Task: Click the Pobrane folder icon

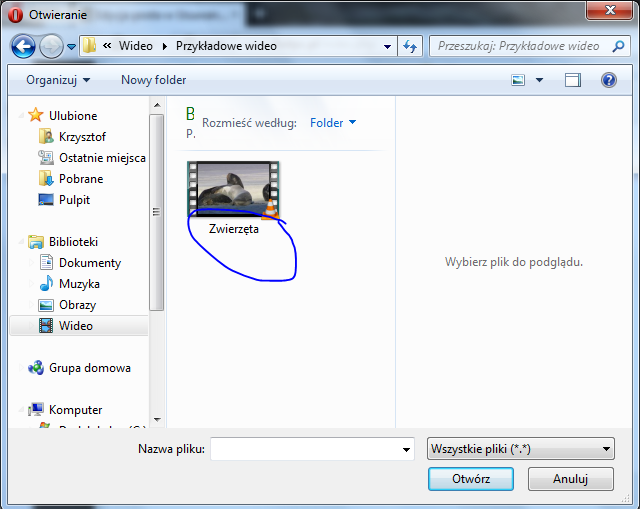Action: (x=46, y=178)
